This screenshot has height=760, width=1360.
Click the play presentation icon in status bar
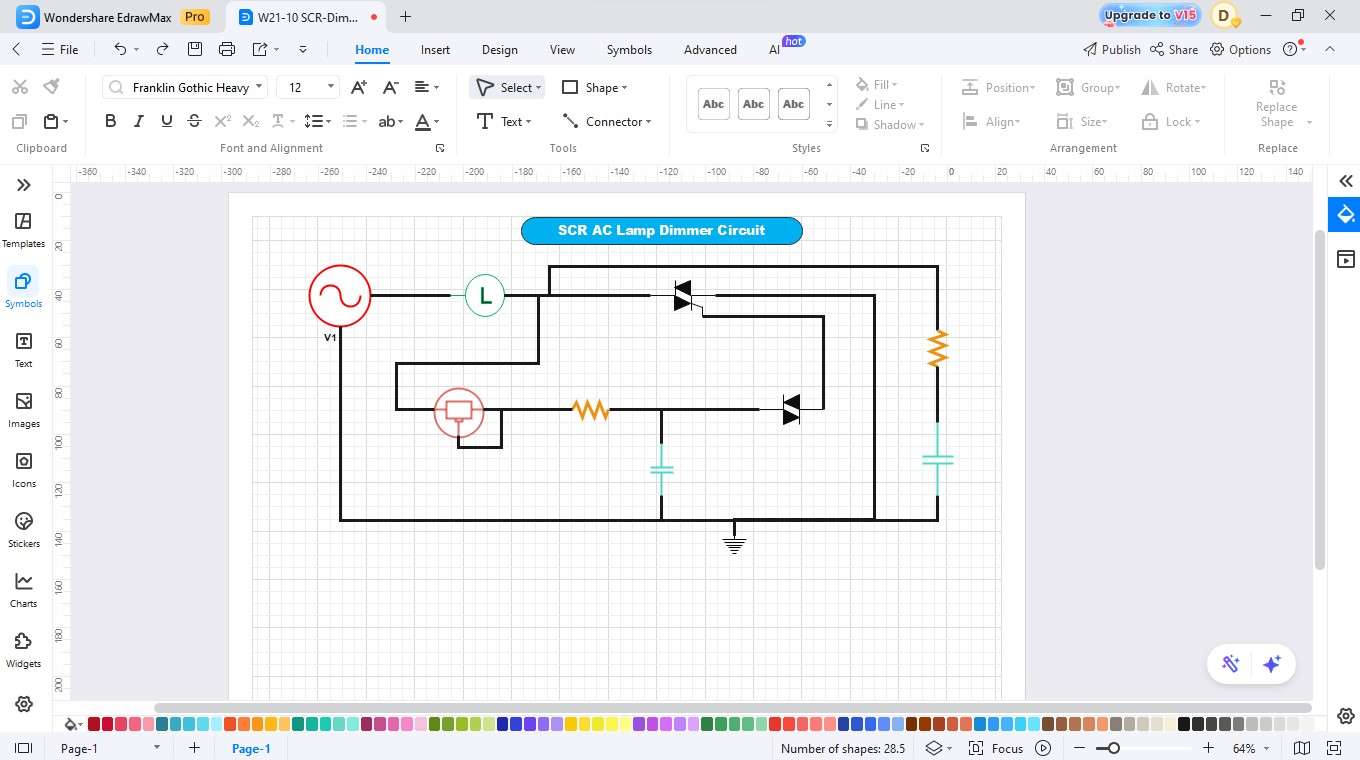pyautogui.click(x=1043, y=748)
